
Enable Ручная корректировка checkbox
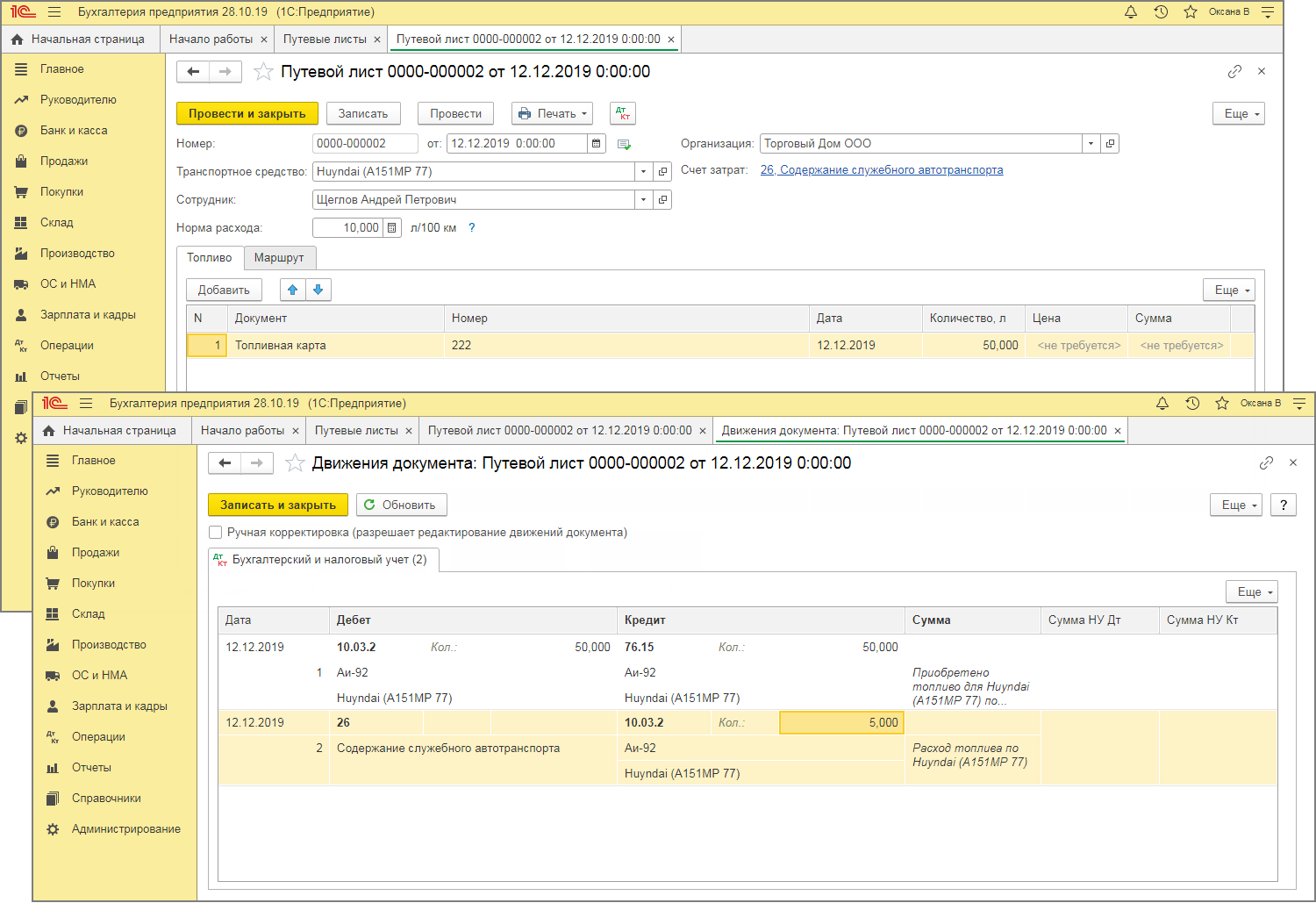216,533
